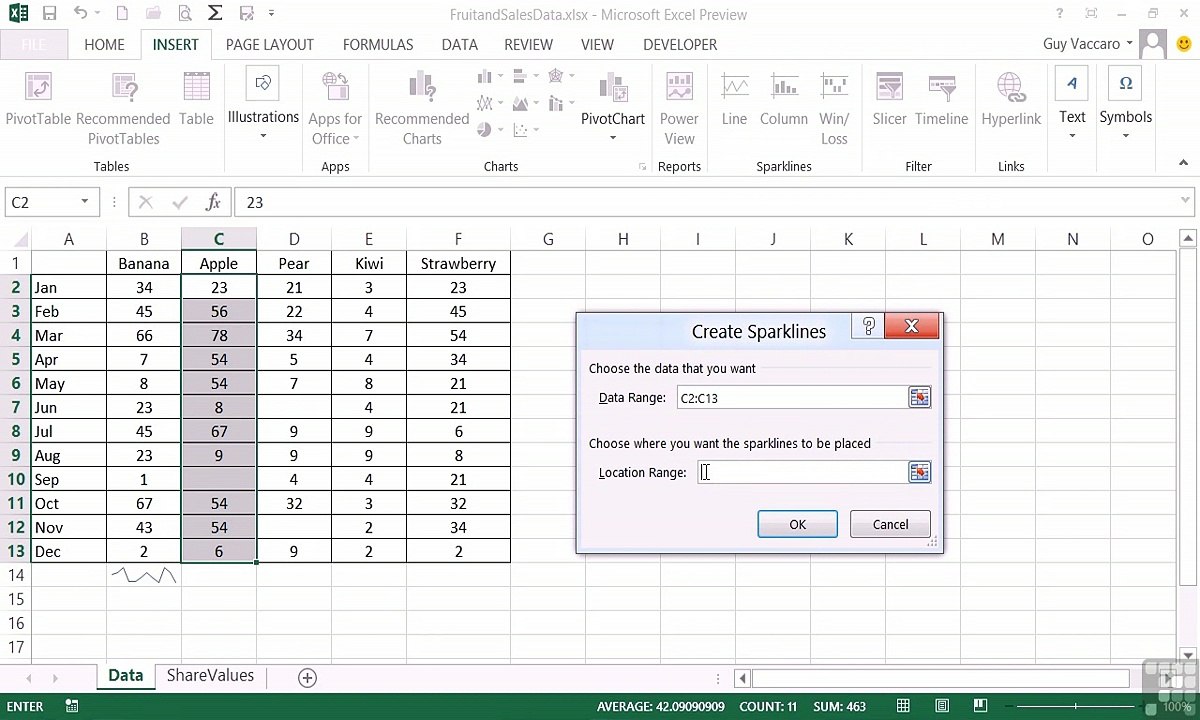Image resolution: width=1200 pixels, height=720 pixels.
Task: Click the Save icon in Quick Access Toolbar
Action: [50, 14]
